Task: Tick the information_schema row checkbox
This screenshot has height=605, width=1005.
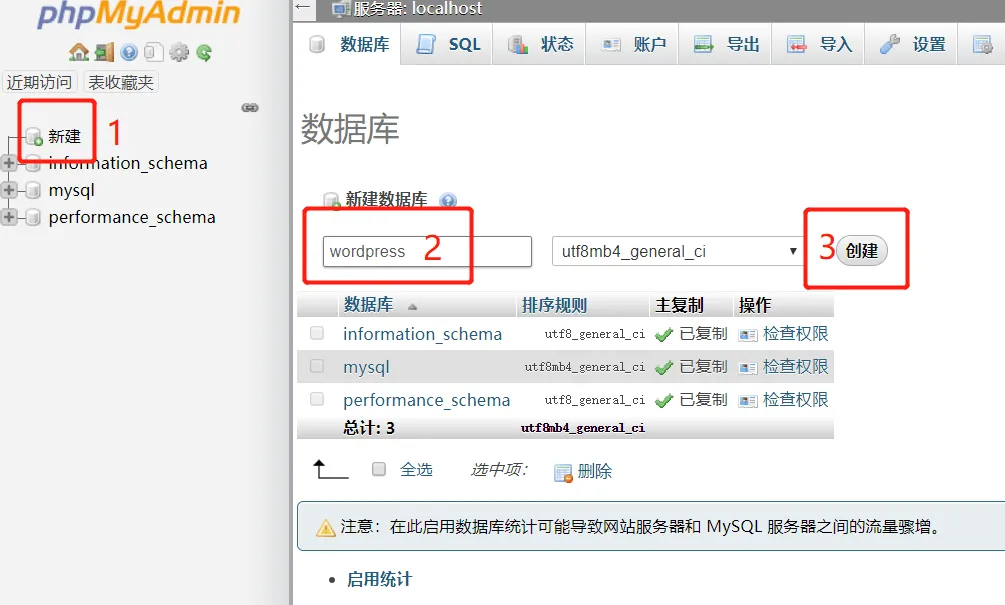Action: (x=316, y=334)
